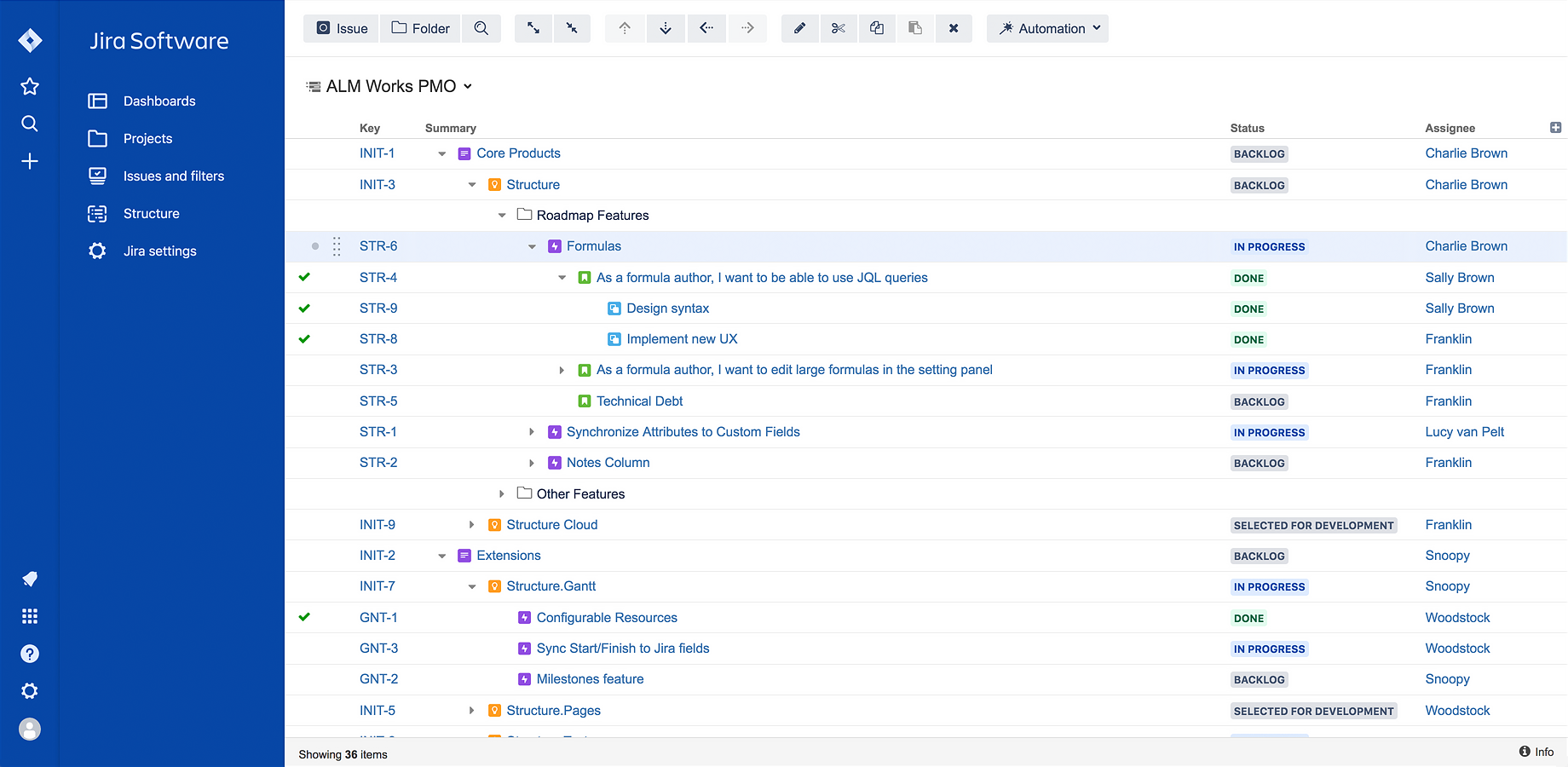The image size is (1568, 767).
Task: Open the STR-6 issue link
Action: [378, 245]
